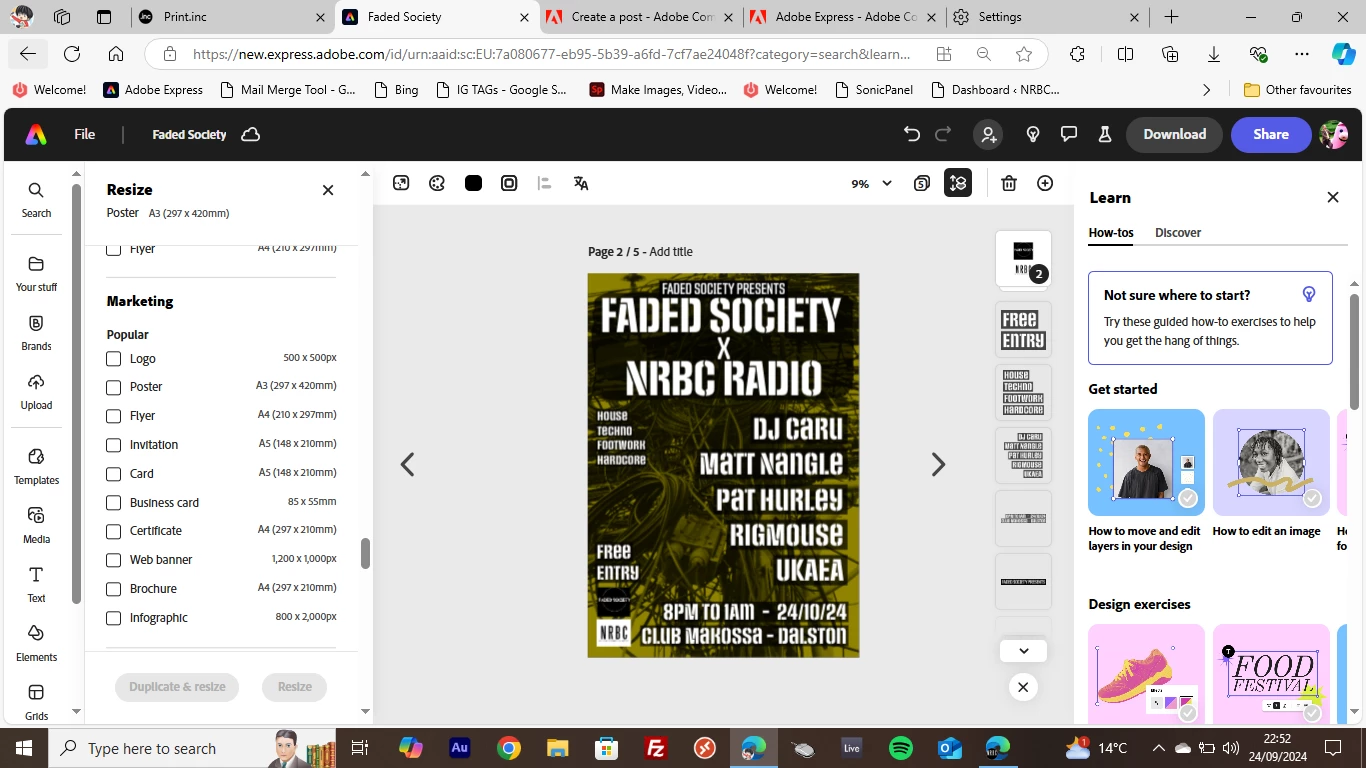Check the Web banner checkbox
Screen dimensions: 1366x768
pyautogui.click(x=114, y=560)
